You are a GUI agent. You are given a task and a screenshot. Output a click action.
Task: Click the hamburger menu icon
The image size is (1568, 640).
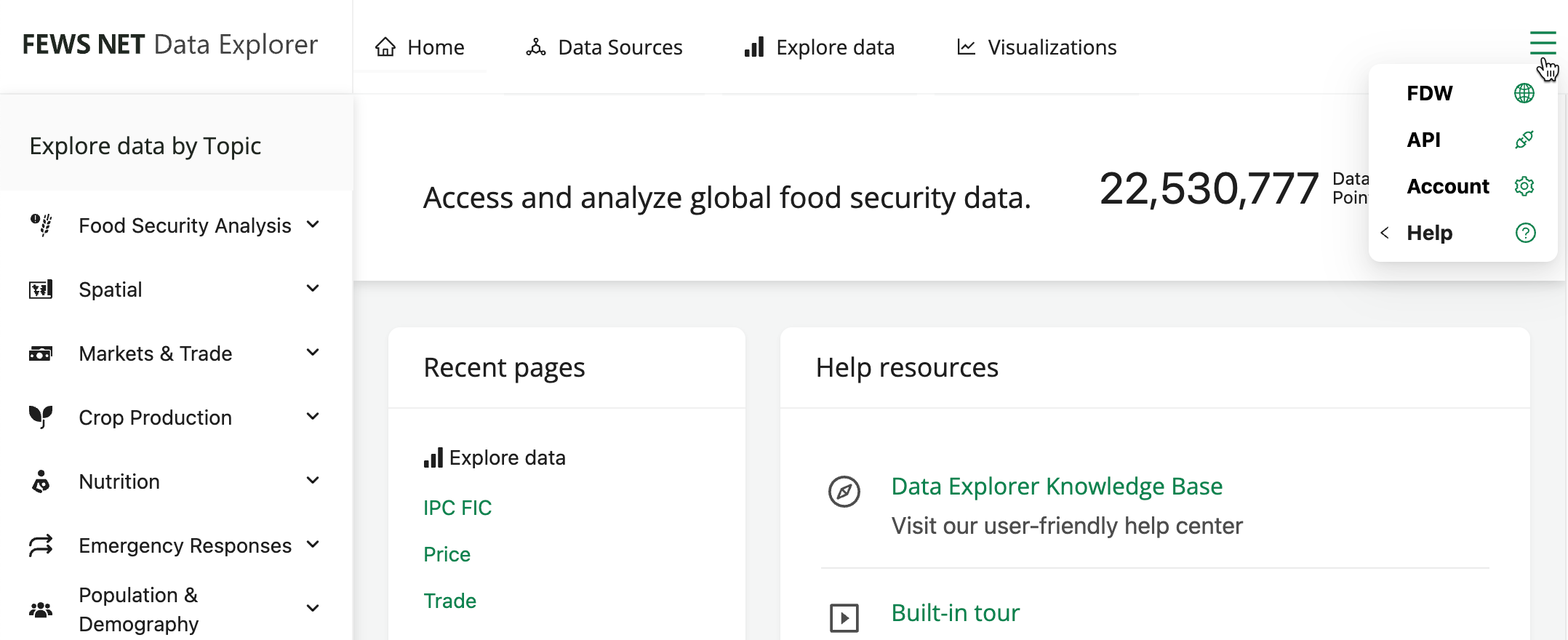[x=1542, y=43]
